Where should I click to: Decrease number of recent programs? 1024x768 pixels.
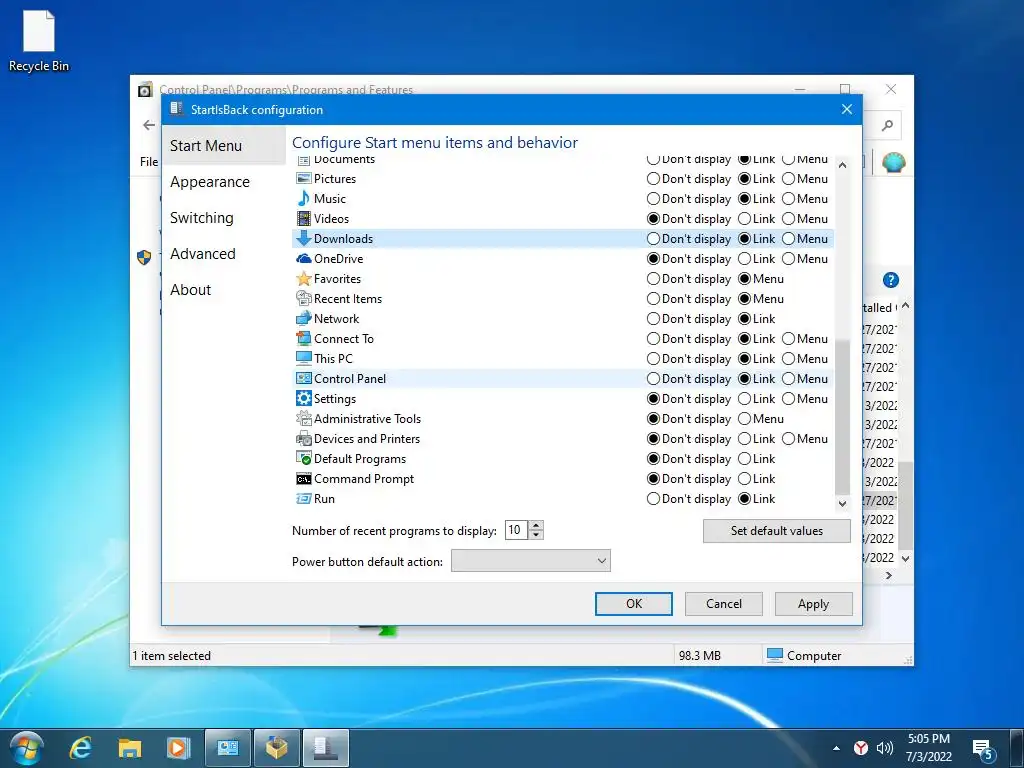pyautogui.click(x=536, y=535)
